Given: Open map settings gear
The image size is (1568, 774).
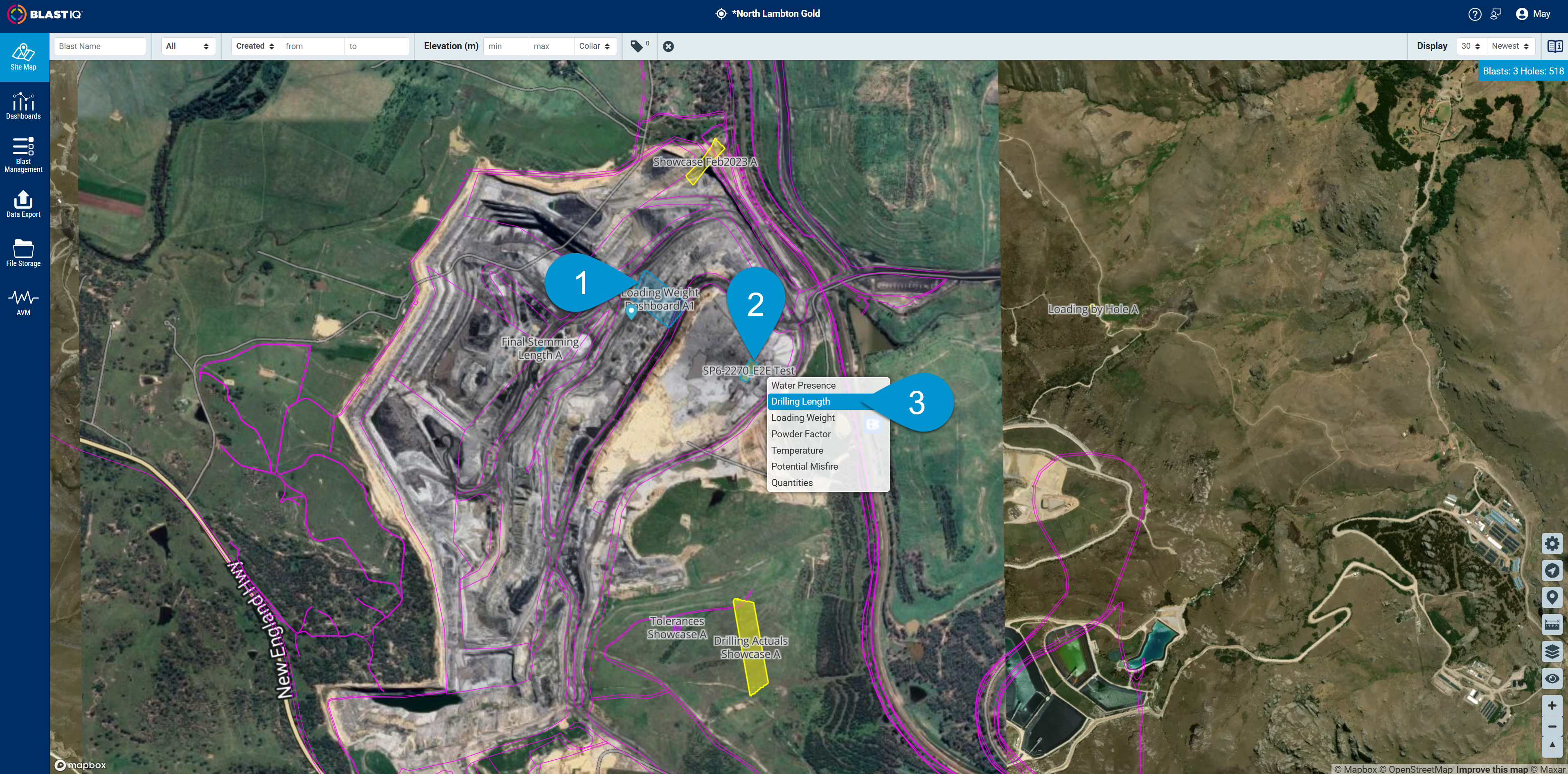Looking at the screenshot, I should pyautogui.click(x=1552, y=543).
